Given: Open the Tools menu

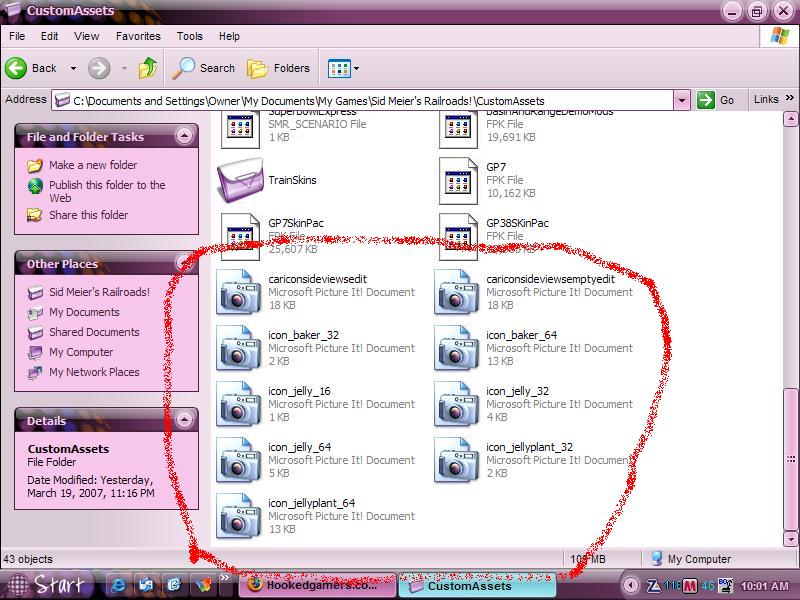Looking at the screenshot, I should [189, 36].
